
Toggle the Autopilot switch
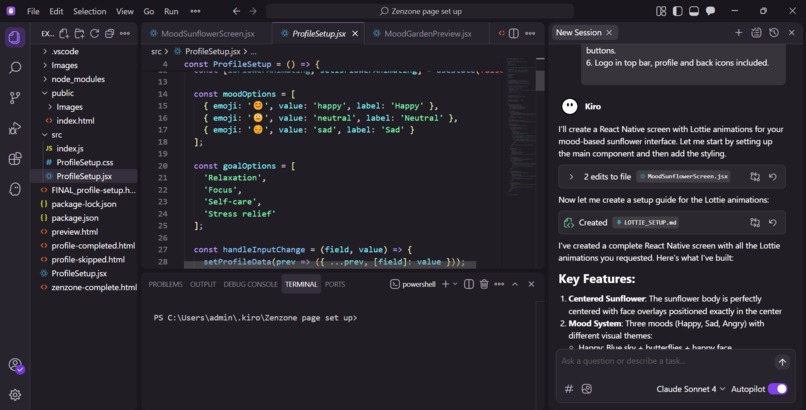tap(778, 389)
